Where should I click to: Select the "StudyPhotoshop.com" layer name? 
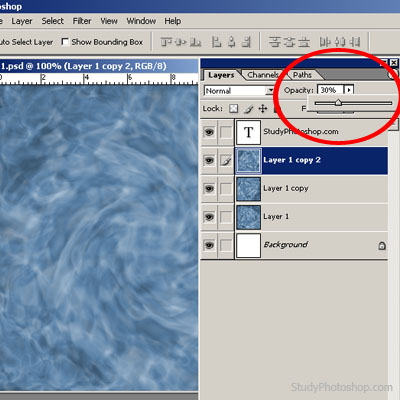301,132
